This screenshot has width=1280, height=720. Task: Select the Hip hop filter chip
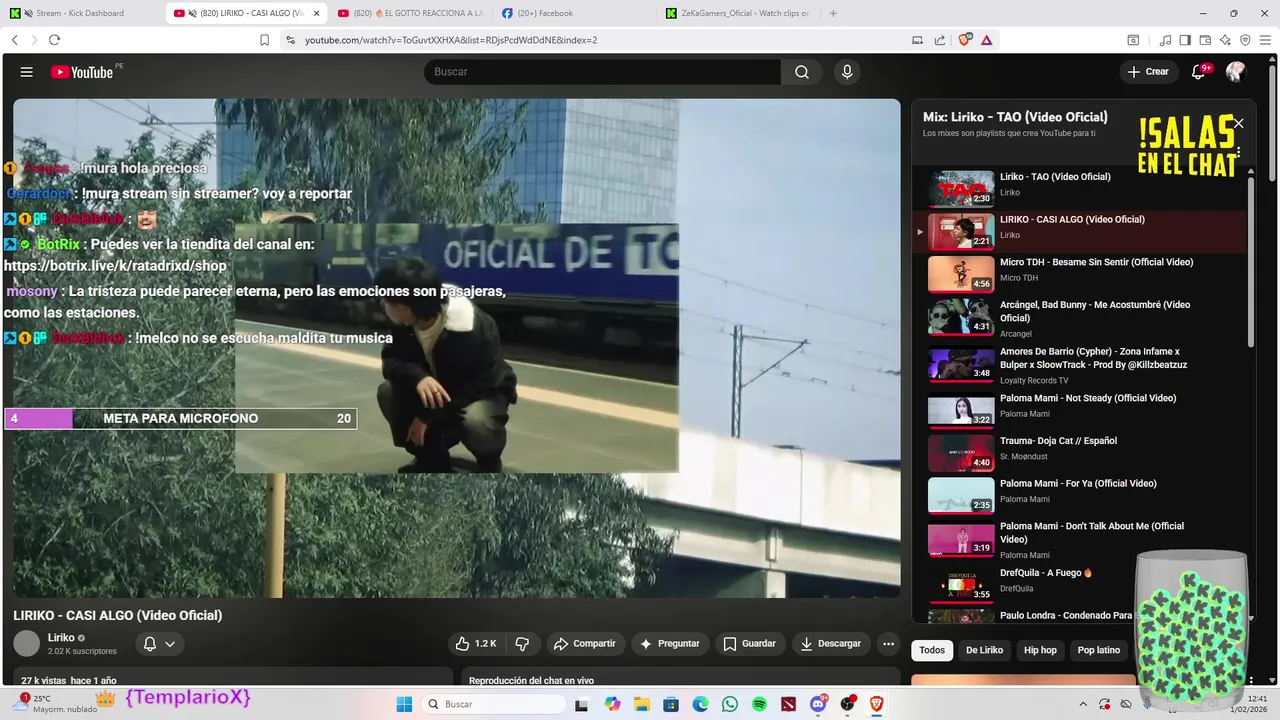(1040, 650)
